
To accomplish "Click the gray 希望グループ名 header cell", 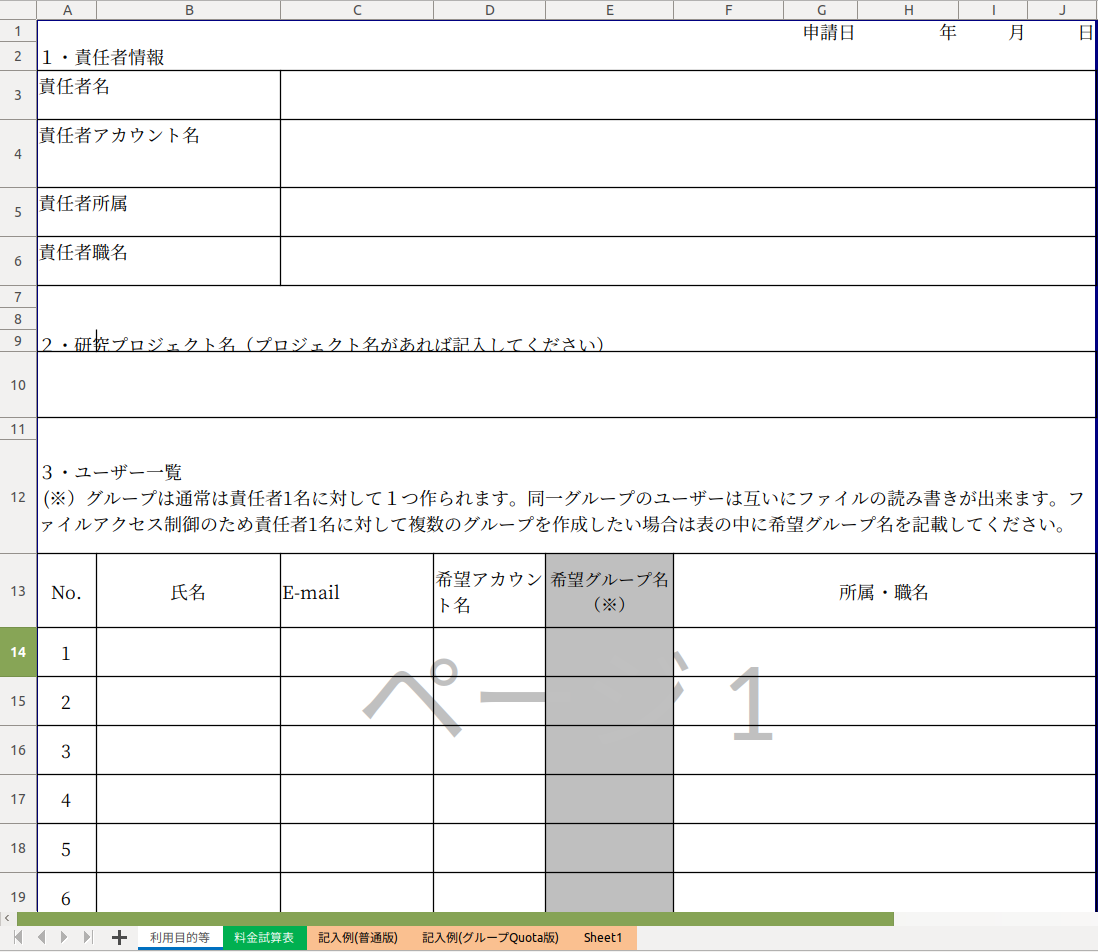I will tap(609, 591).
